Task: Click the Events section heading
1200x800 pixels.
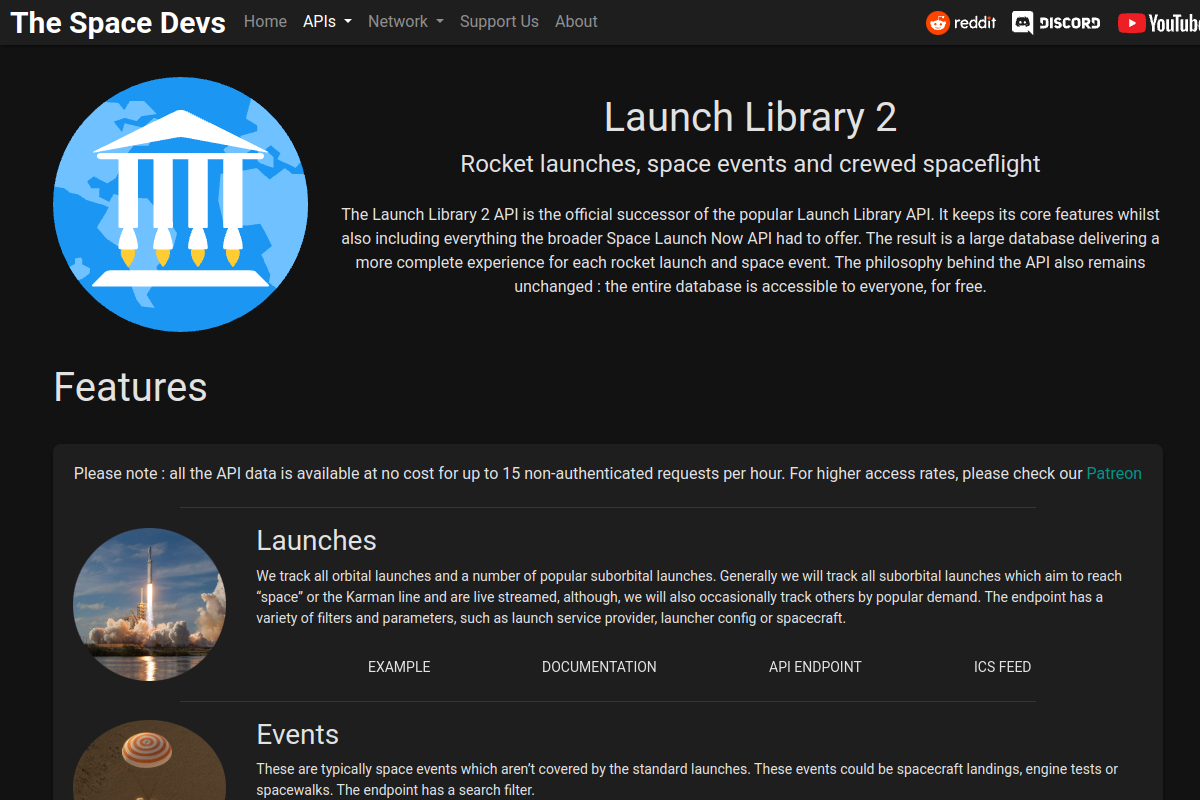Action: click(298, 735)
